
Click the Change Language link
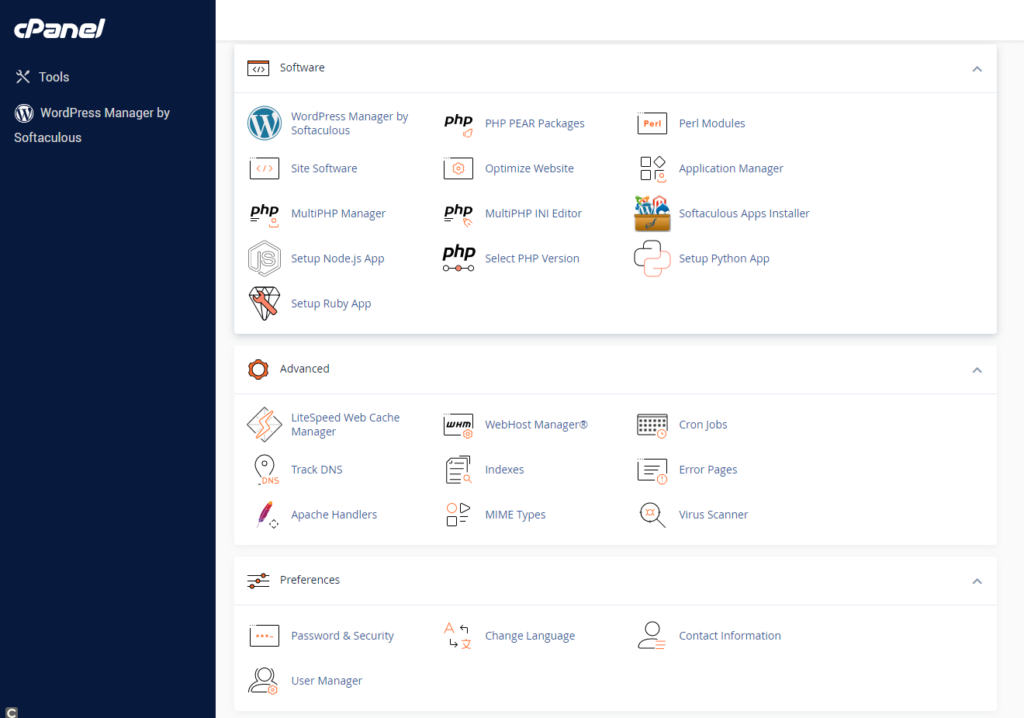pyautogui.click(x=530, y=636)
